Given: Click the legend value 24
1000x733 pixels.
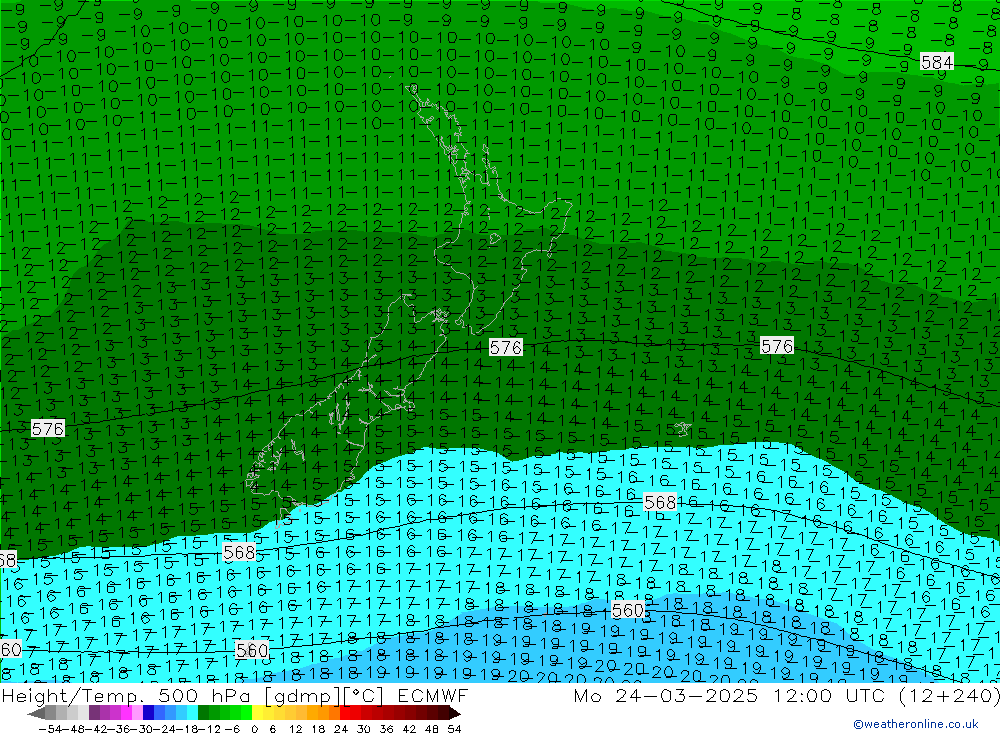Looking at the screenshot, I should tap(341, 729).
